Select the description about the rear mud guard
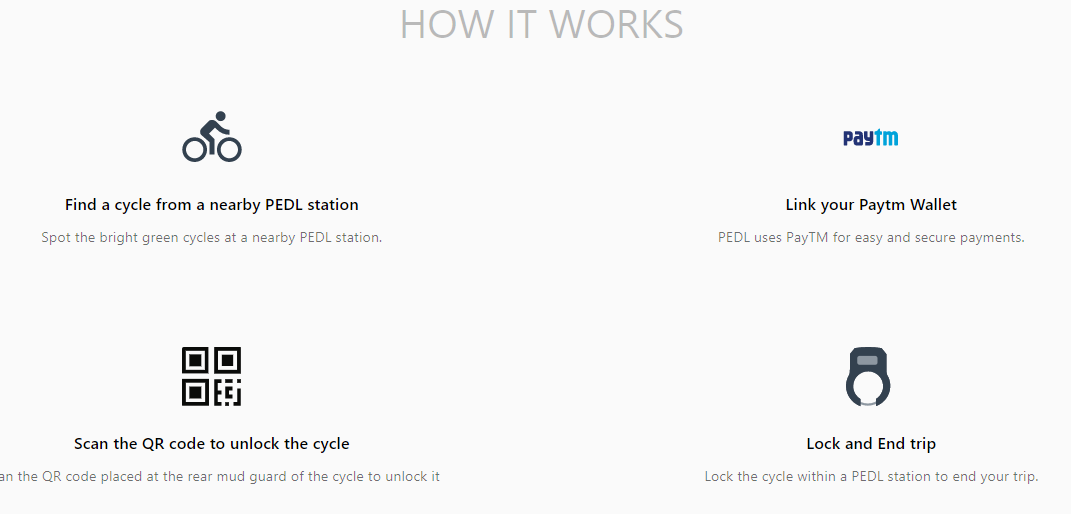Screen dimensions: 1071x514 (x=220, y=476)
